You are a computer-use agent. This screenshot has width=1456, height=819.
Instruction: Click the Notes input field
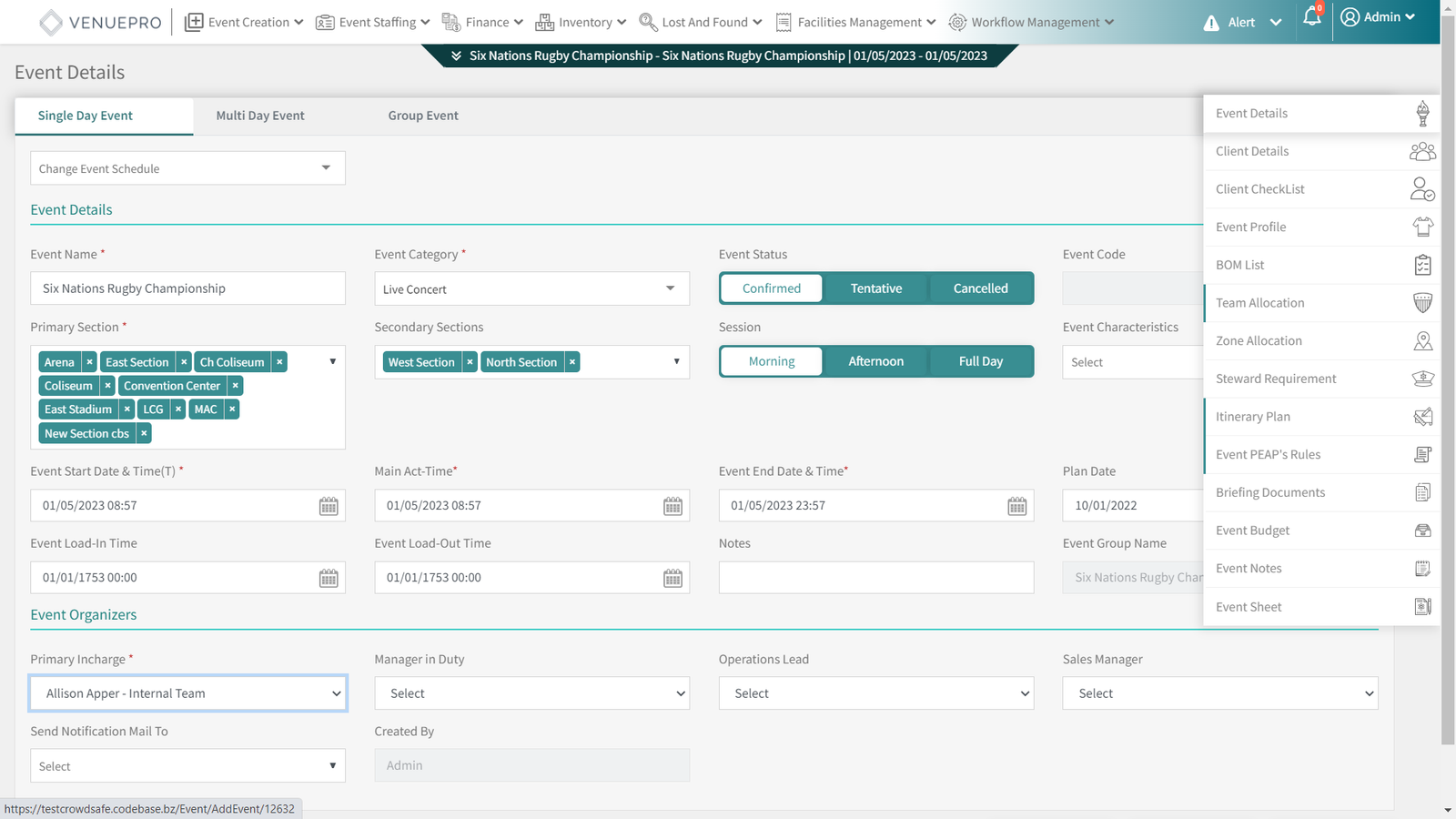click(x=875, y=578)
